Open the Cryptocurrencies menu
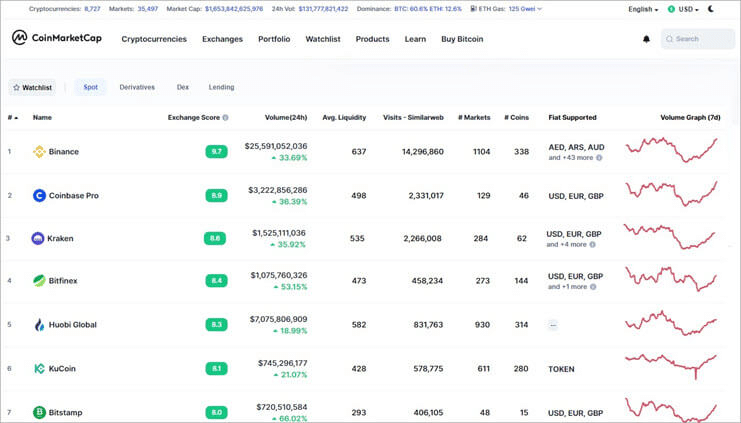Image resolution: width=741 pixels, height=423 pixels. (x=154, y=39)
